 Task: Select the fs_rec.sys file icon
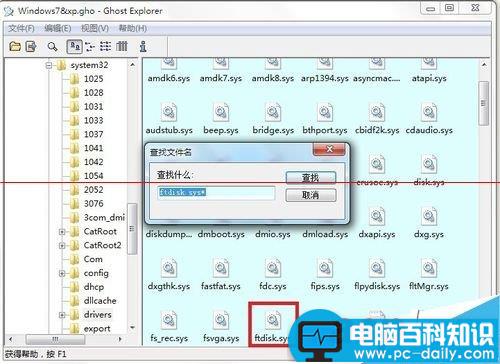(169, 320)
